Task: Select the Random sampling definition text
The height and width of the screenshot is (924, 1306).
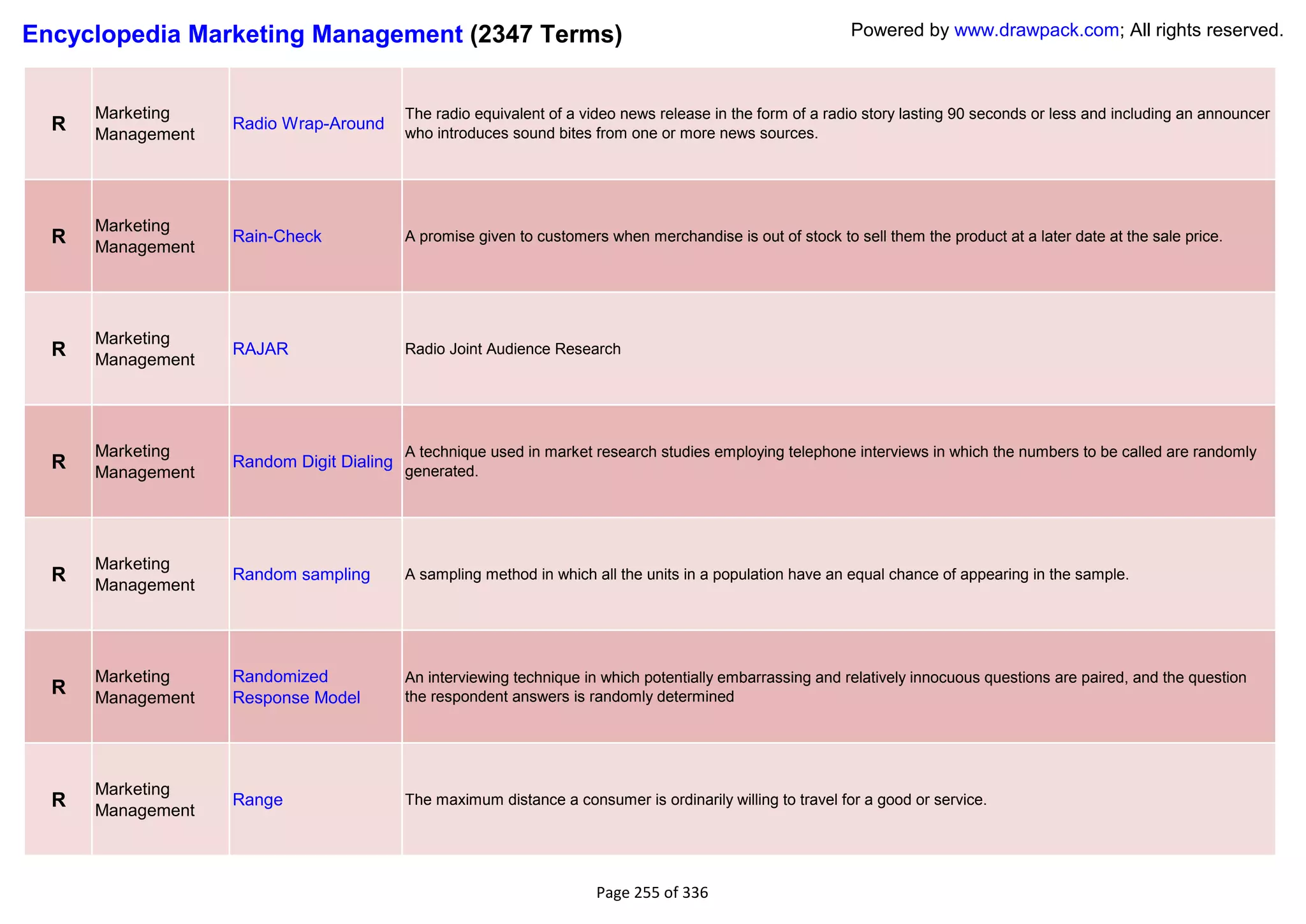Action: 767,575
